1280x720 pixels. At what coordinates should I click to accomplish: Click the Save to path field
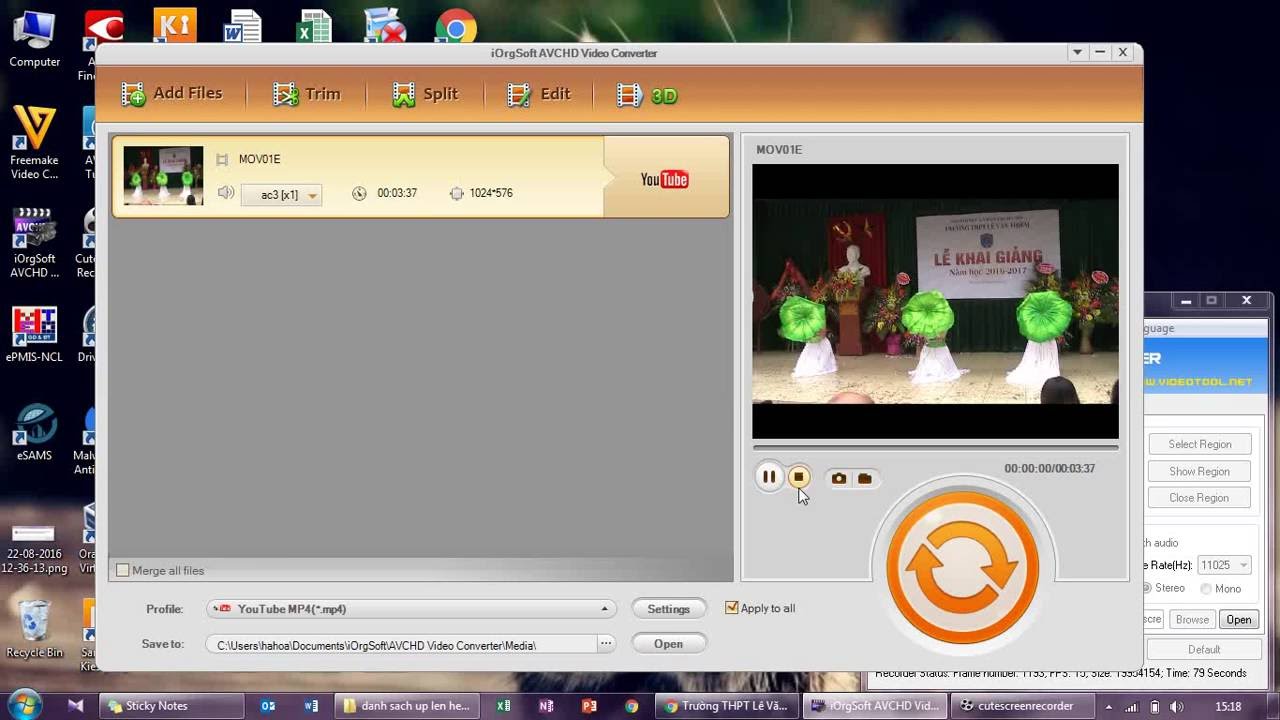coord(400,645)
